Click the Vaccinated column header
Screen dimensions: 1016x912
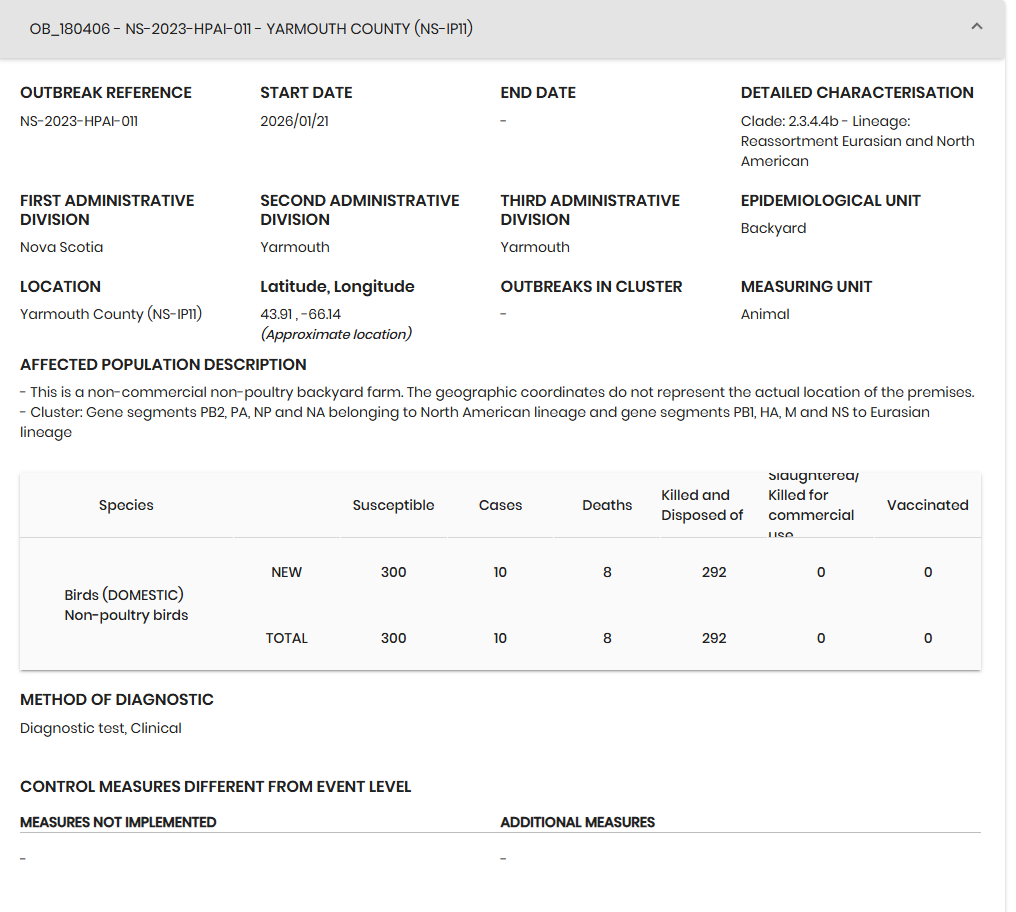pos(927,505)
